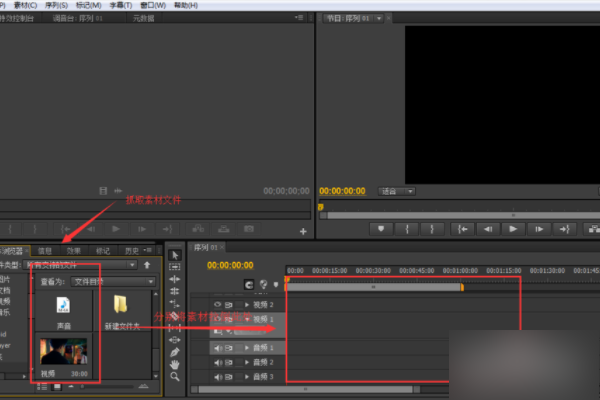Select the Ripple Edit tool

175,279
